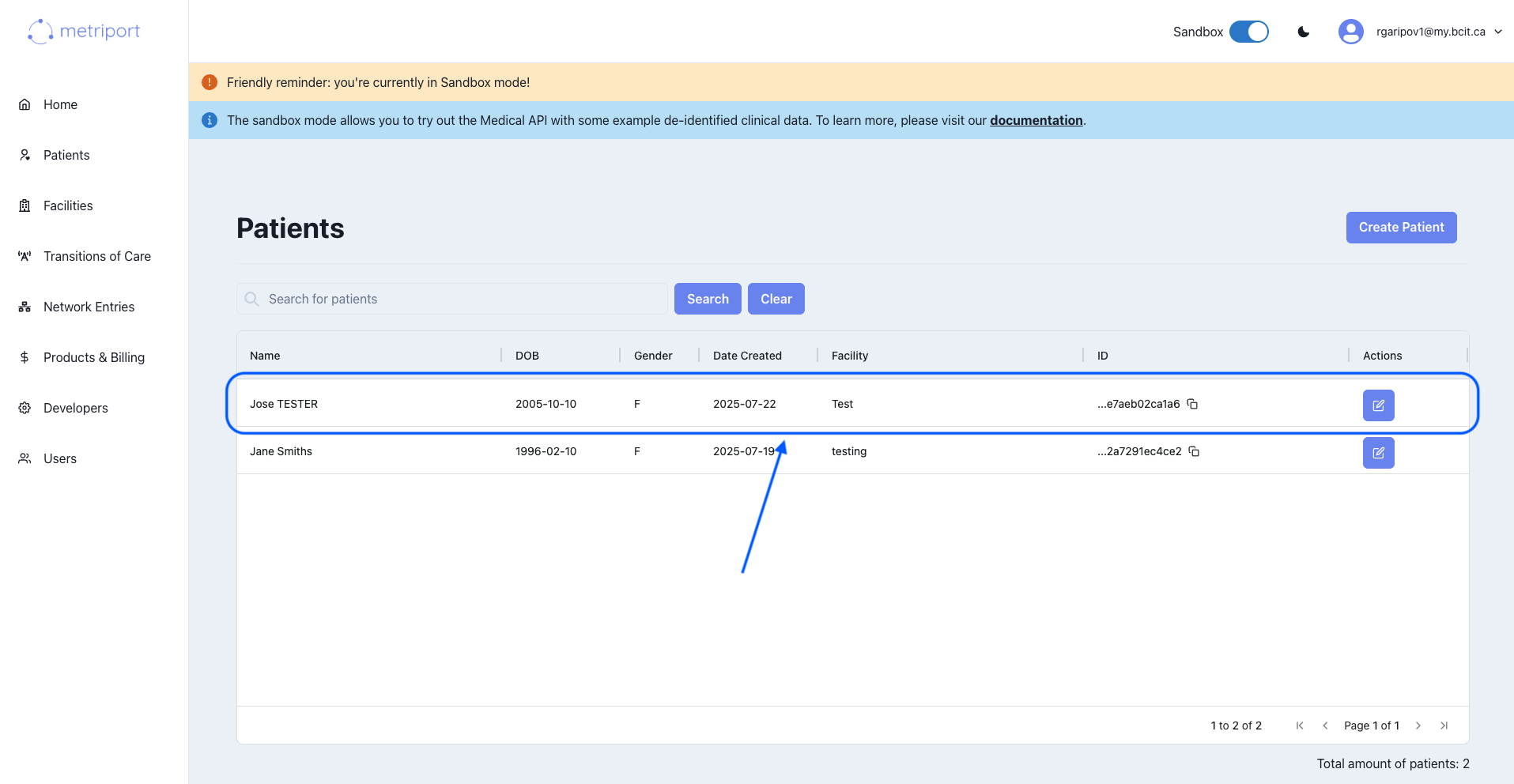
Task: Edit the Jane Smiths patient record
Action: coord(1378,452)
